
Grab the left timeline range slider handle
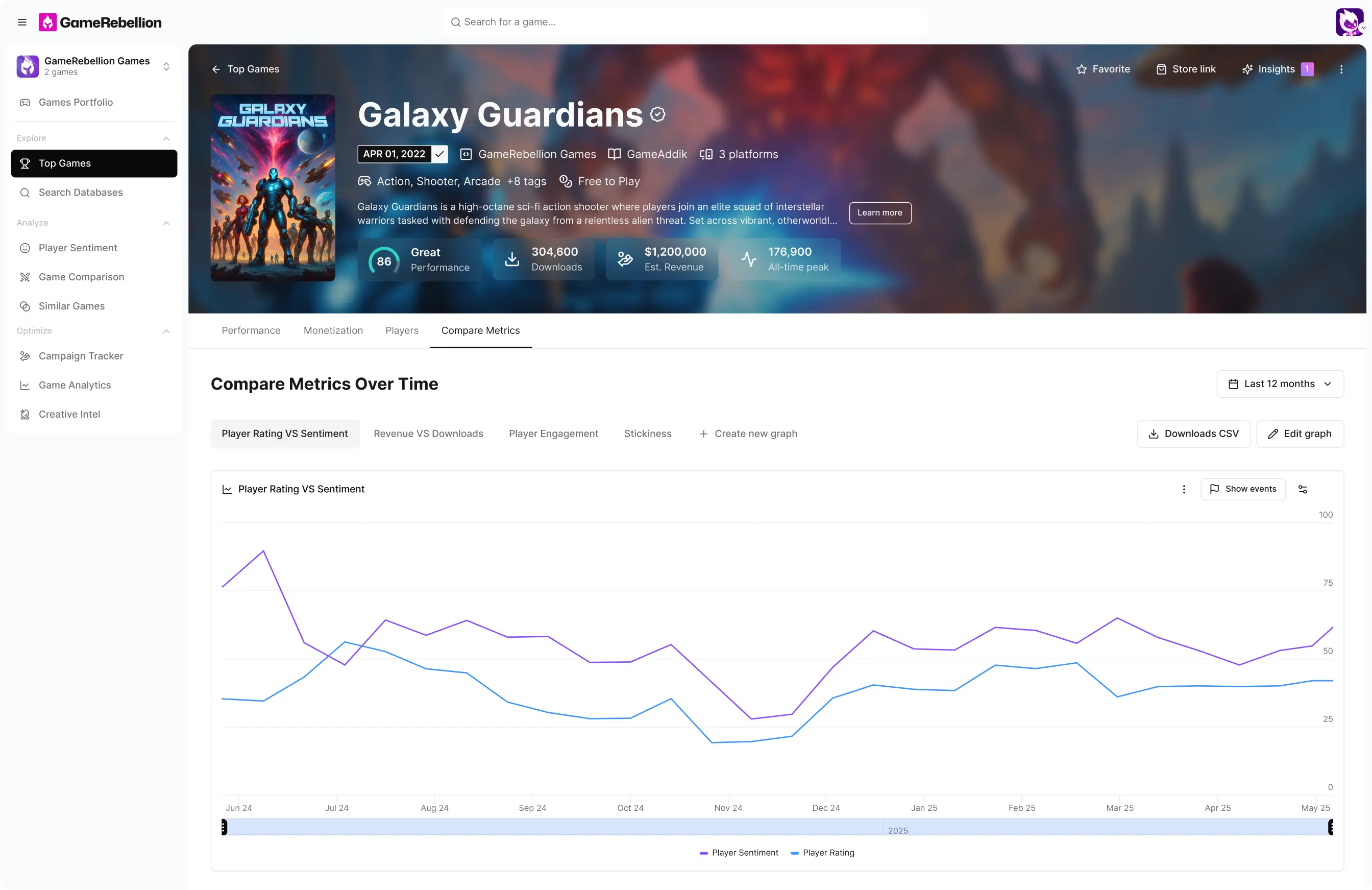[224, 827]
